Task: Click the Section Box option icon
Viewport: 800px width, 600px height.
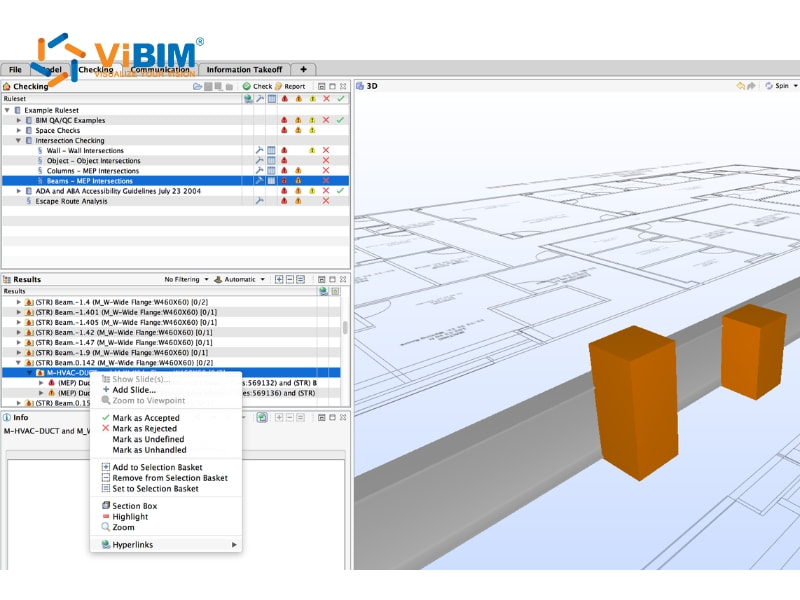Action: coord(105,505)
